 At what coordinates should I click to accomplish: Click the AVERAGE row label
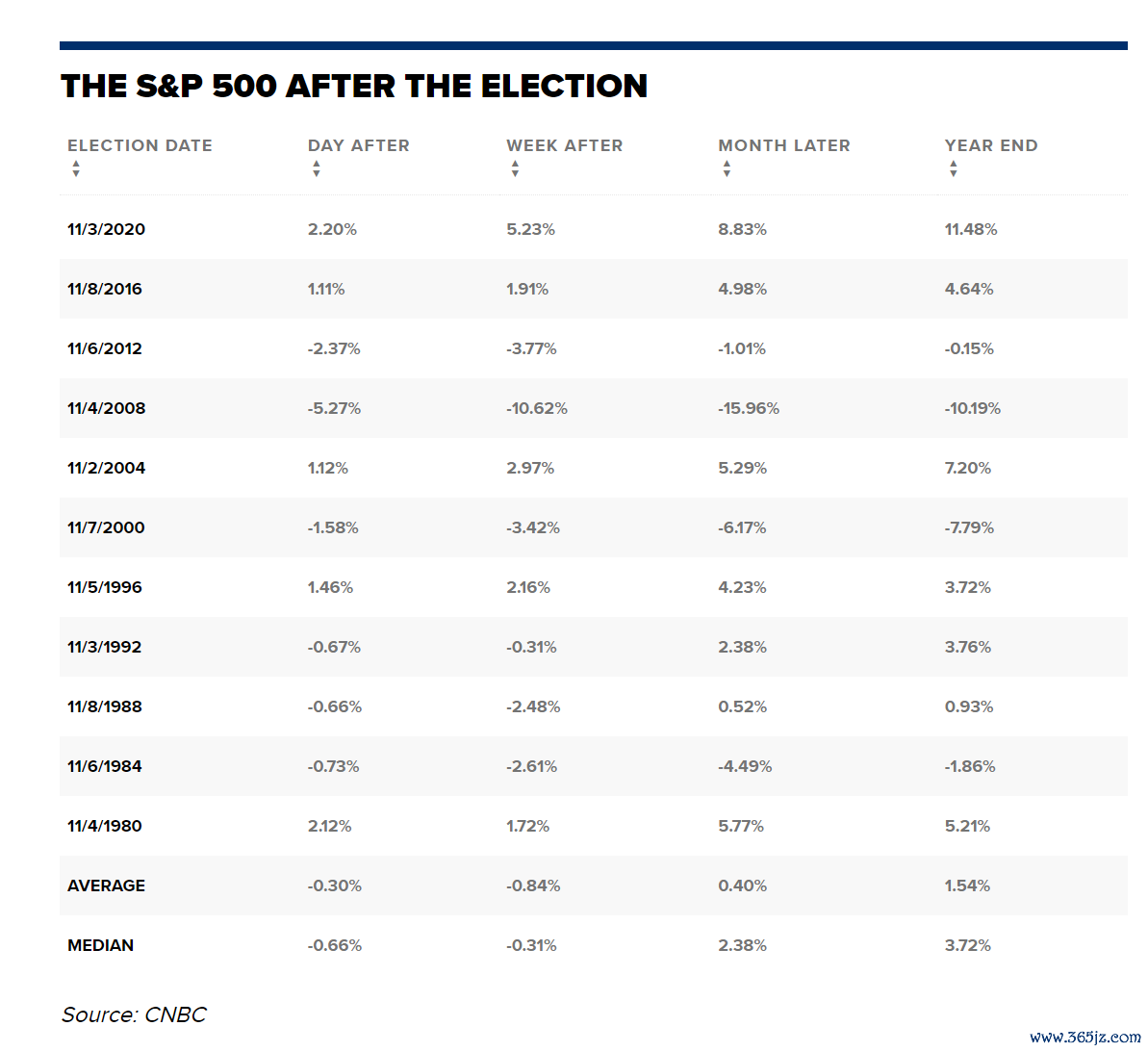coord(106,885)
